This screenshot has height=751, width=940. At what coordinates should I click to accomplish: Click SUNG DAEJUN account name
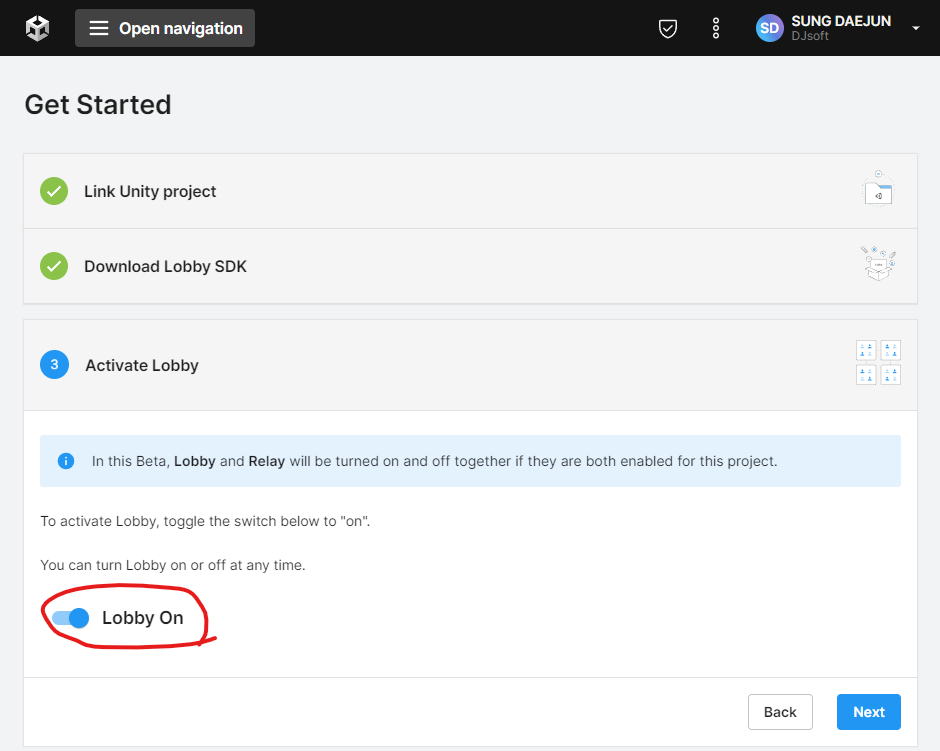pos(840,21)
